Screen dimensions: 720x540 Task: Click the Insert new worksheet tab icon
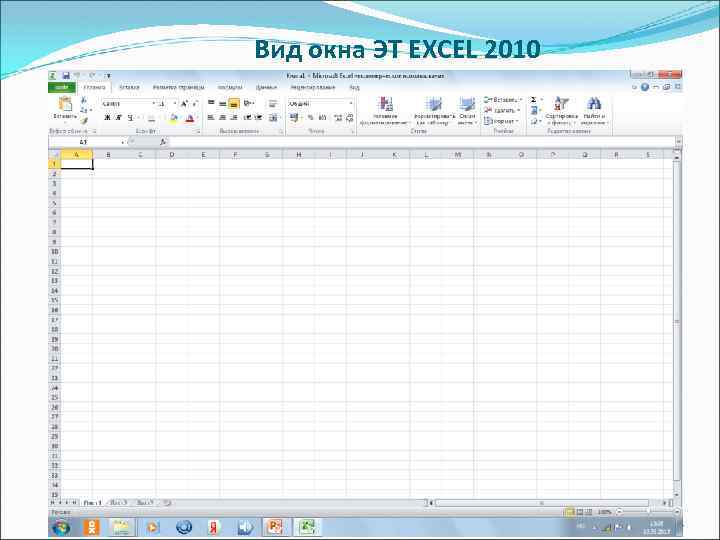click(x=167, y=503)
